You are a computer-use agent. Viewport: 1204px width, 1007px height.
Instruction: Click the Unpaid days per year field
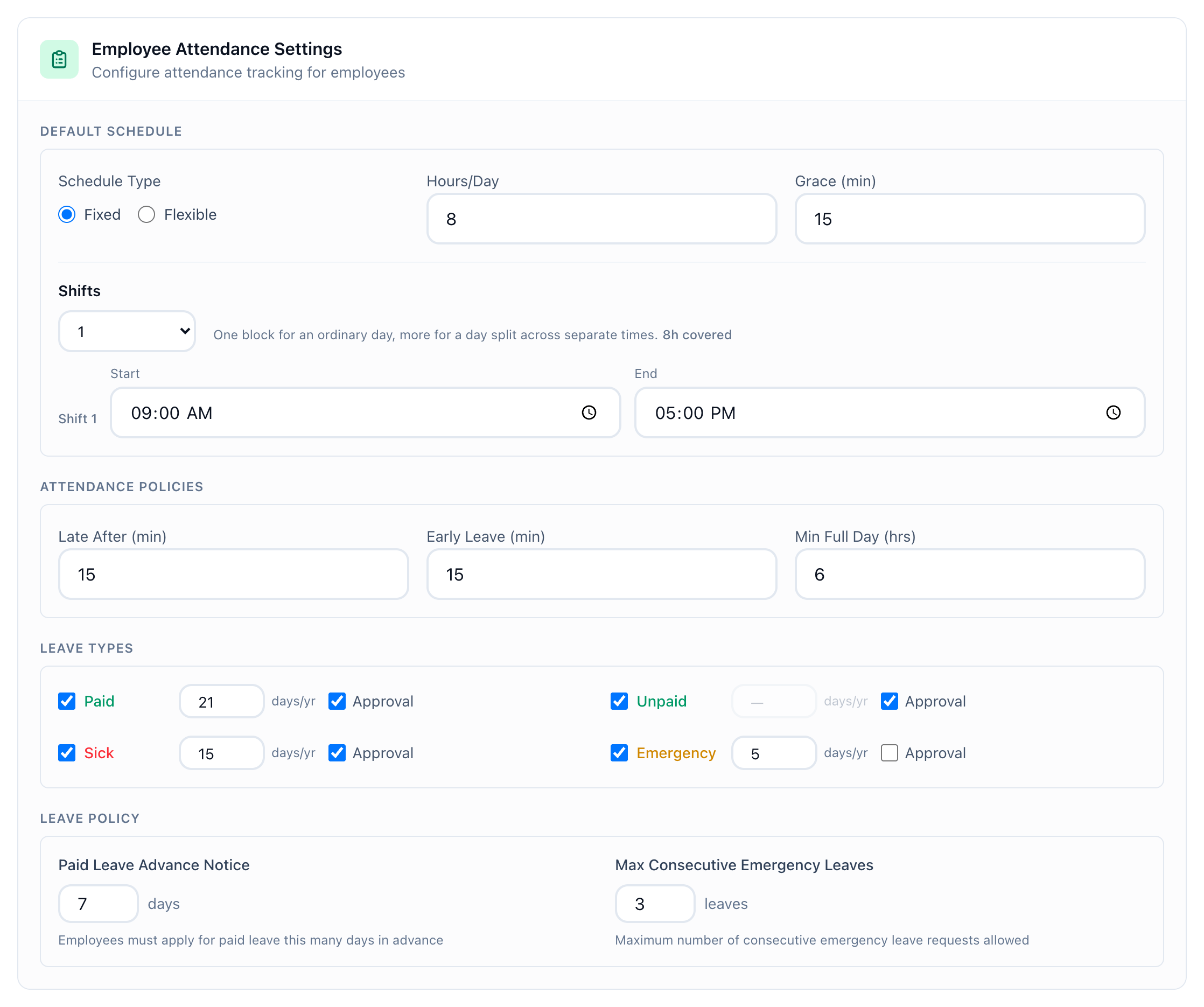point(774,701)
